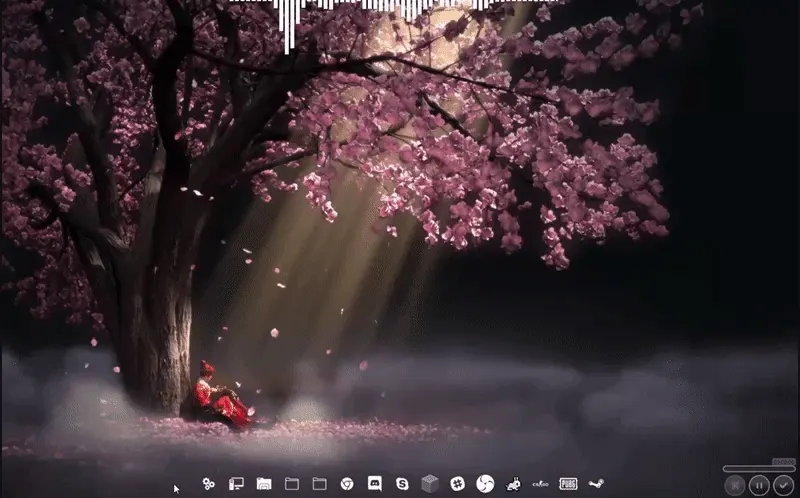Screen dimensions: 800x498
Task: Launch Slack from the dock
Action: click(x=458, y=484)
